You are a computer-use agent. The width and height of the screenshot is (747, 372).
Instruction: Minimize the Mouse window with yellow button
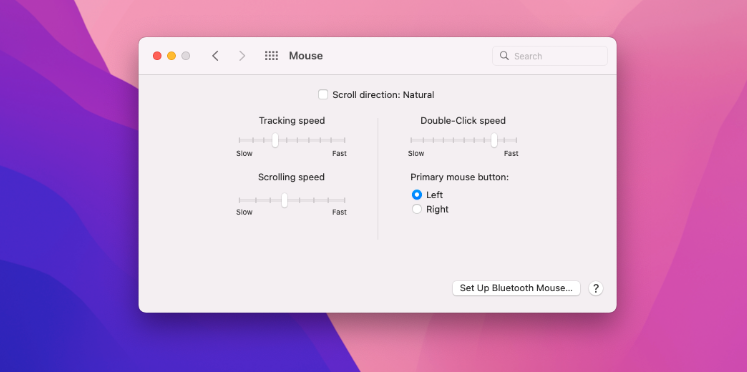tap(172, 56)
